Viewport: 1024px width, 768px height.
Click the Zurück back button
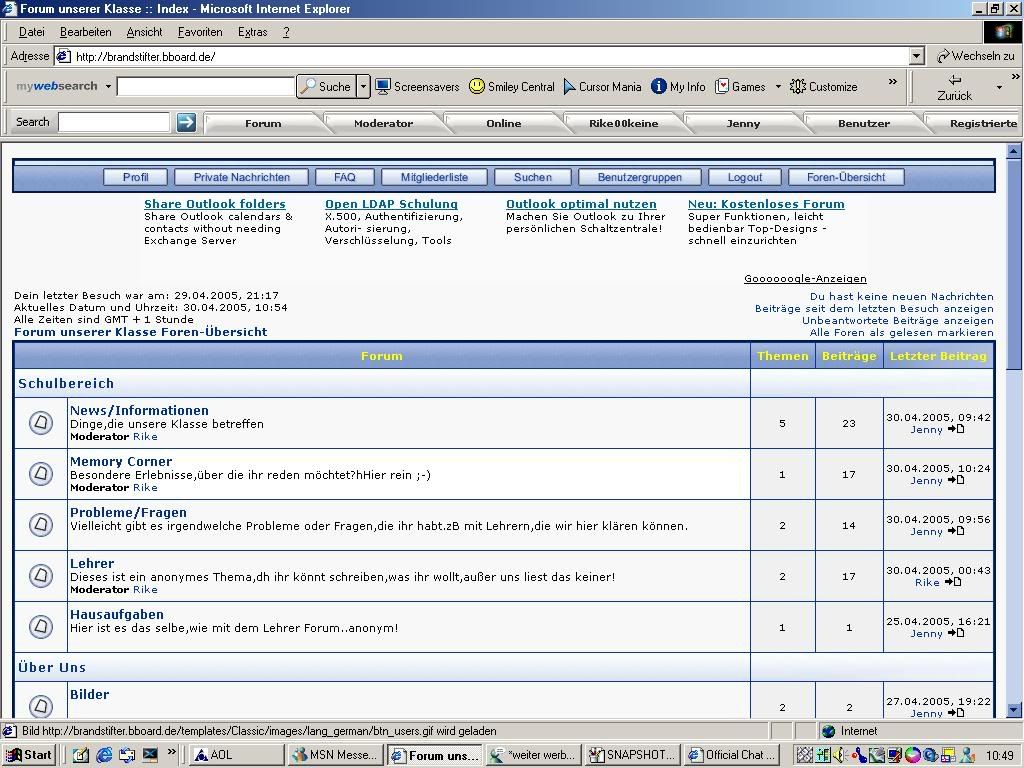954,87
